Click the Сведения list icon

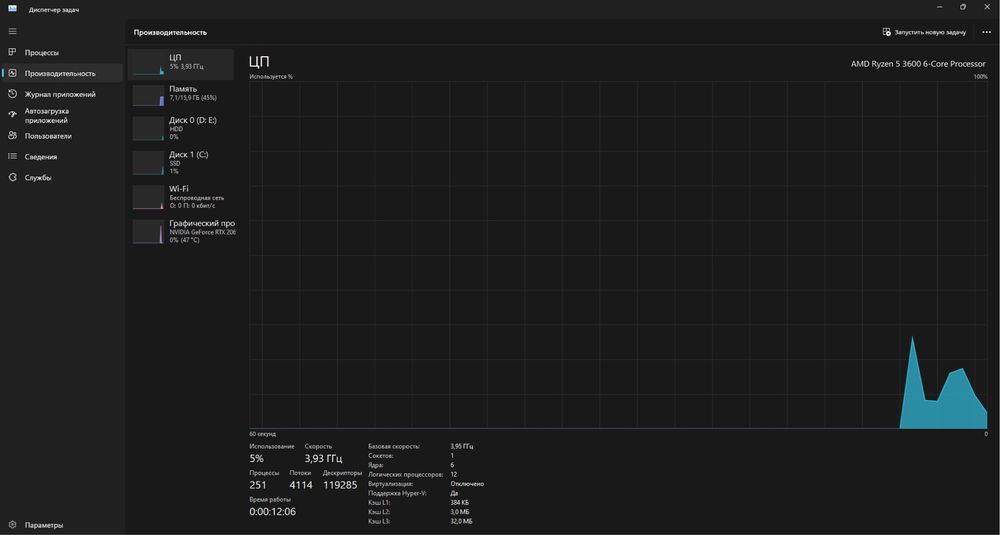[12, 156]
